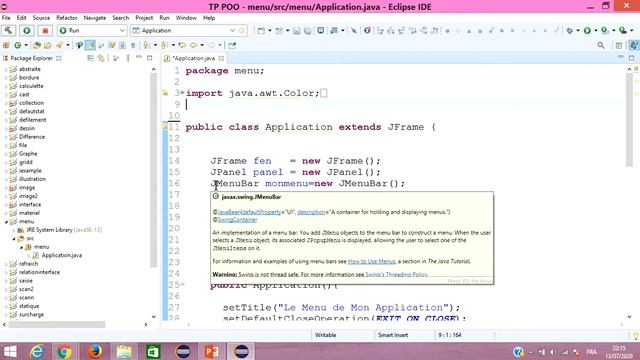Screen dimensions: 640x360
Task: Click Last Edit Location arrow icon
Action: [182, 45]
